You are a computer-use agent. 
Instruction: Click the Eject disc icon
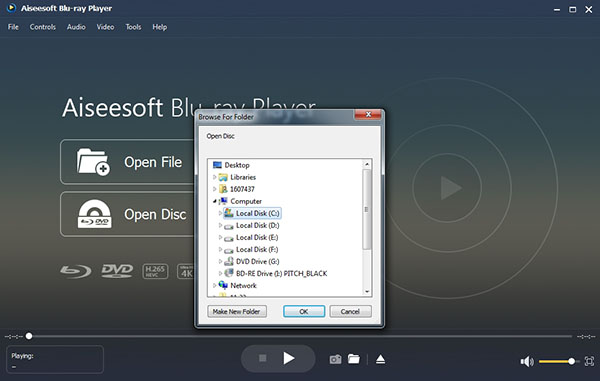pos(380,359)
